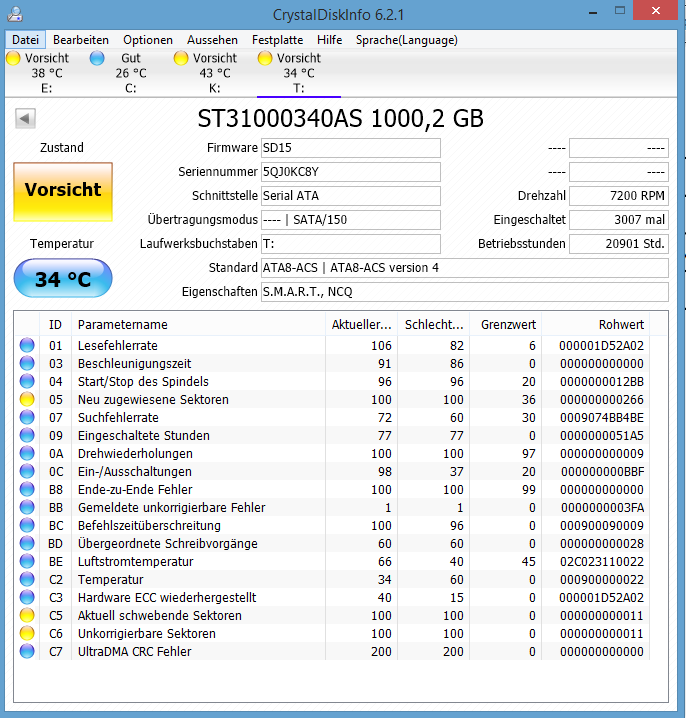Click the Grenzwert column header
This screenshot has height=718, width=686.
pyautogui.click(x=506, y=325)
